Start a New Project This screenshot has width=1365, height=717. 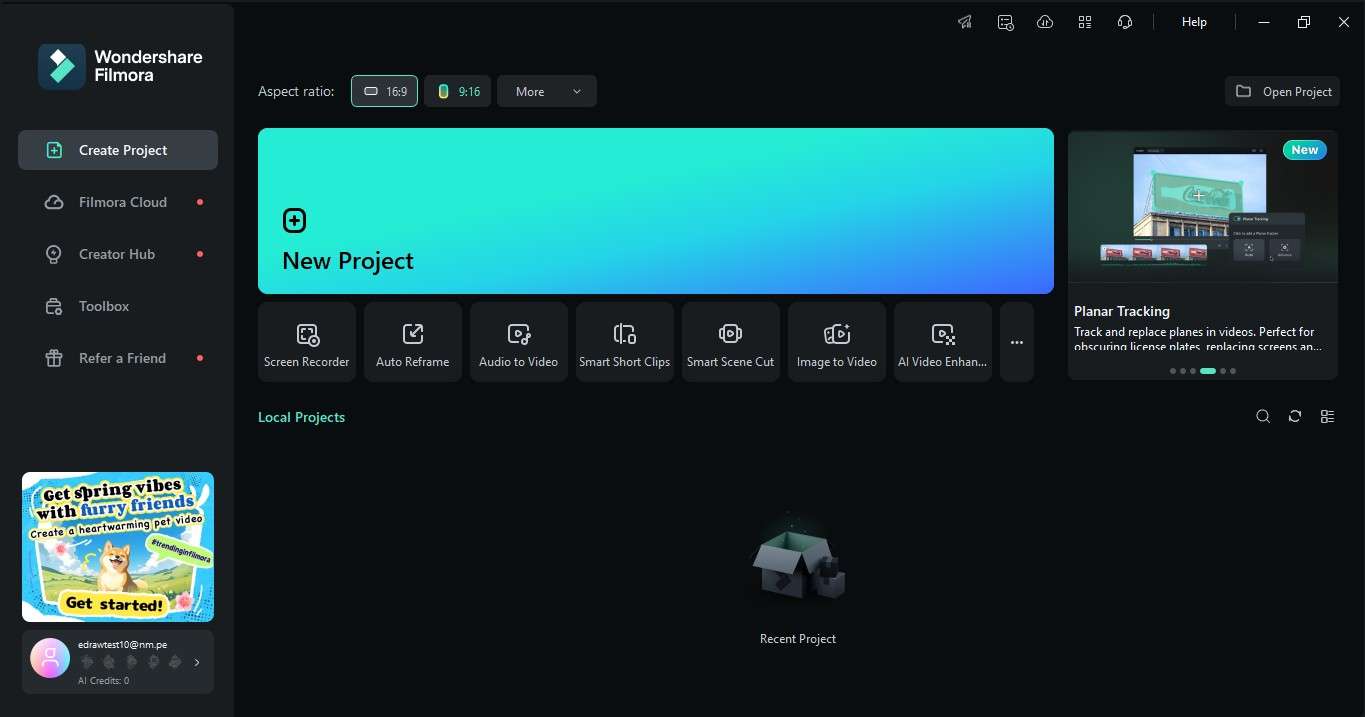point(656,211)
